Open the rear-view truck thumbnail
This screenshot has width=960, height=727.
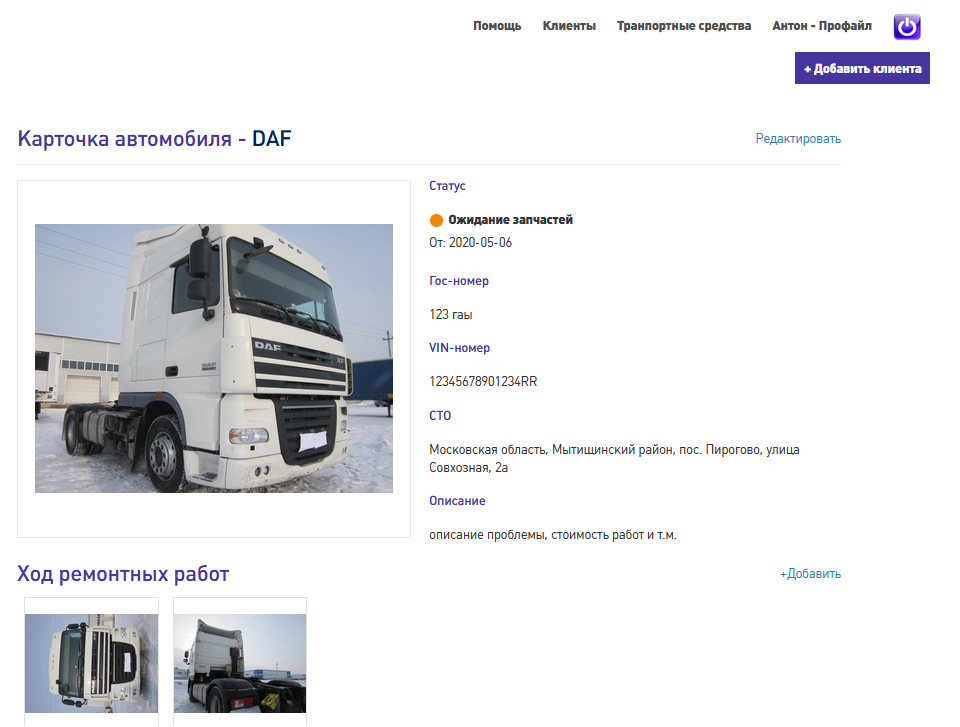(240, 663)
